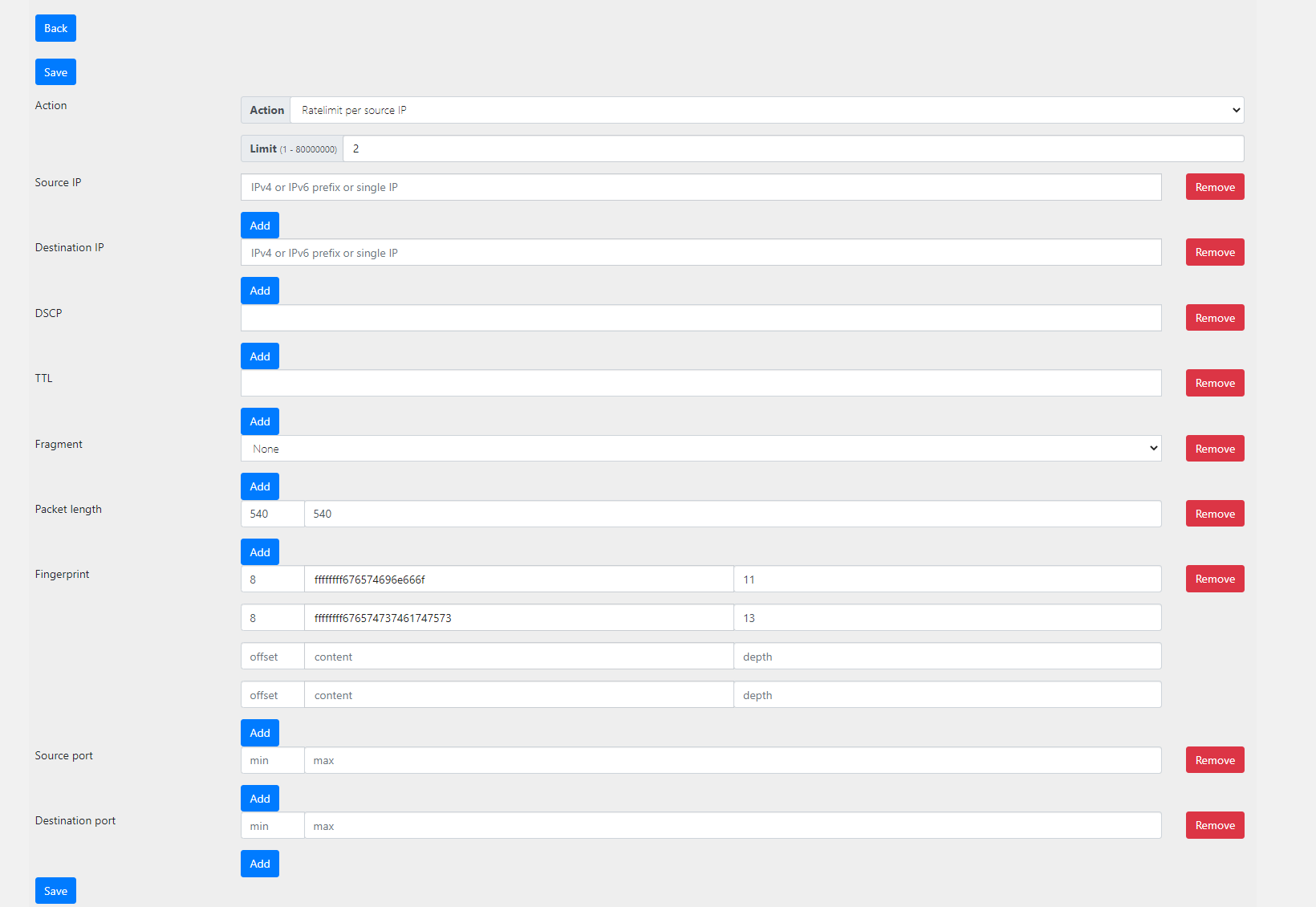Click the DSCP input field
This screenshot has height=907, width=1316.
click(701, 318)
